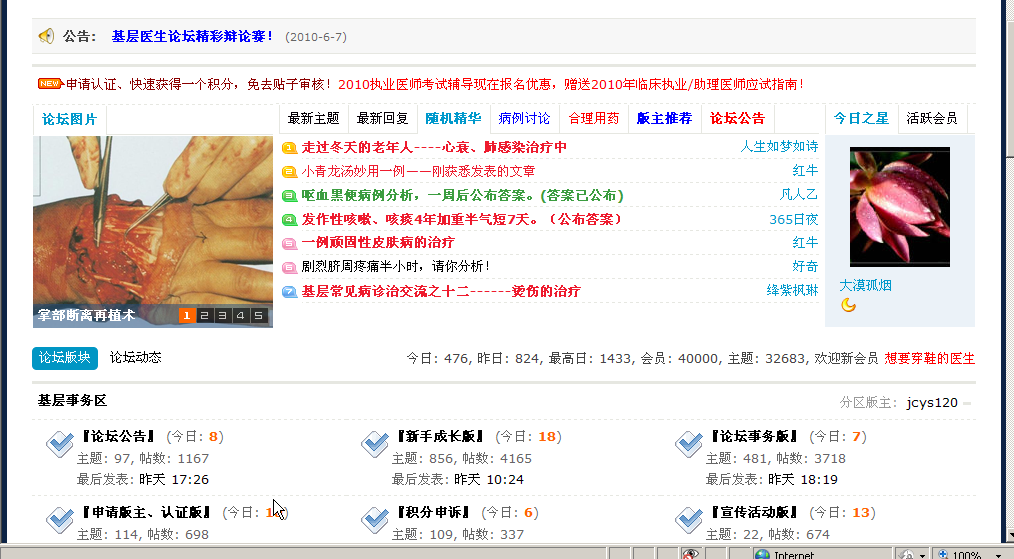This screenshot has width=1014, height=559.
Task: Open the 基层医生论坛精彩辩论赛 announcement link
Action: pos(192,36)
